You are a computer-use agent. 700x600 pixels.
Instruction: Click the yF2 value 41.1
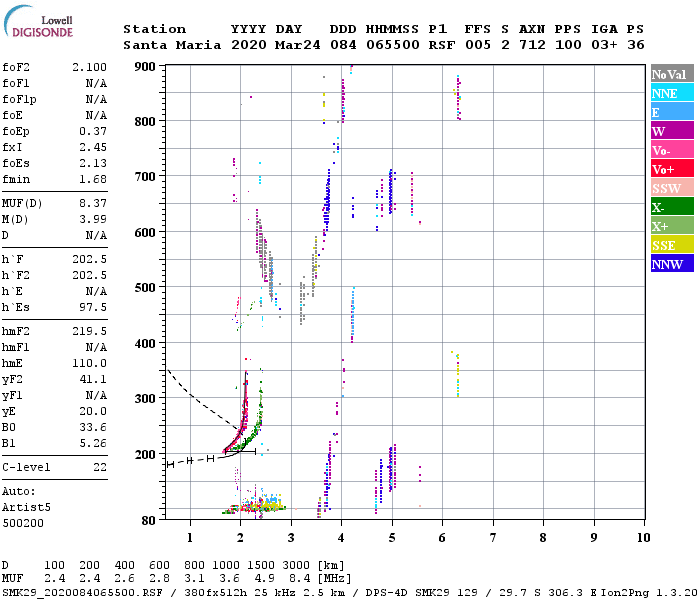click(x=93, y=379)
